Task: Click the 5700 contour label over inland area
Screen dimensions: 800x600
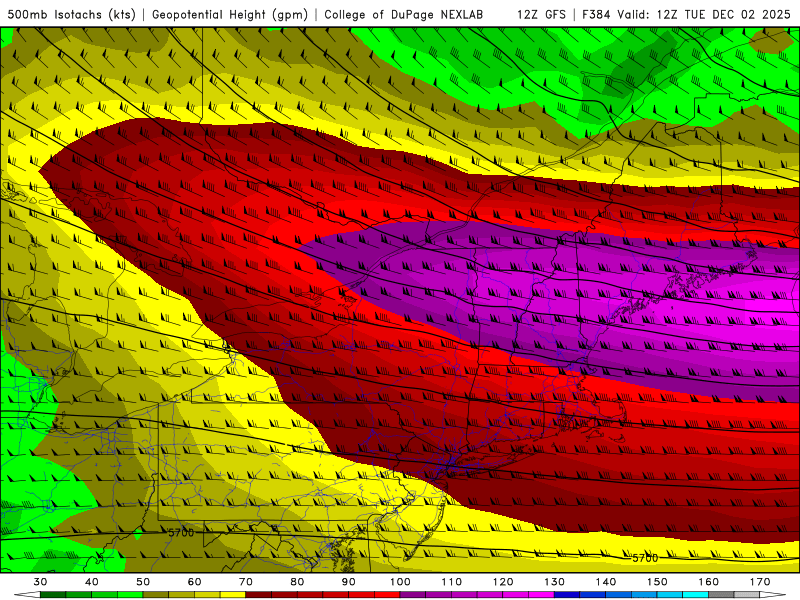Action: (x=181, y=533)
